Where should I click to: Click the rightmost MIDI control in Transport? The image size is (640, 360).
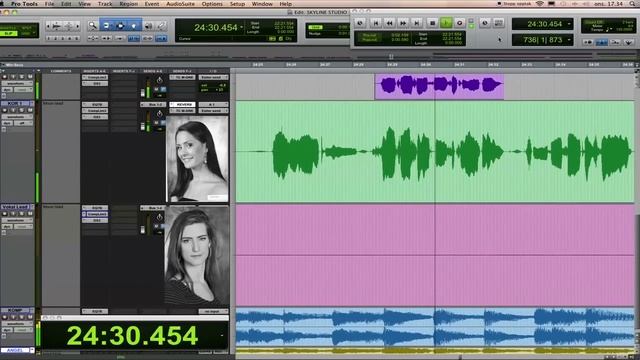629,42
